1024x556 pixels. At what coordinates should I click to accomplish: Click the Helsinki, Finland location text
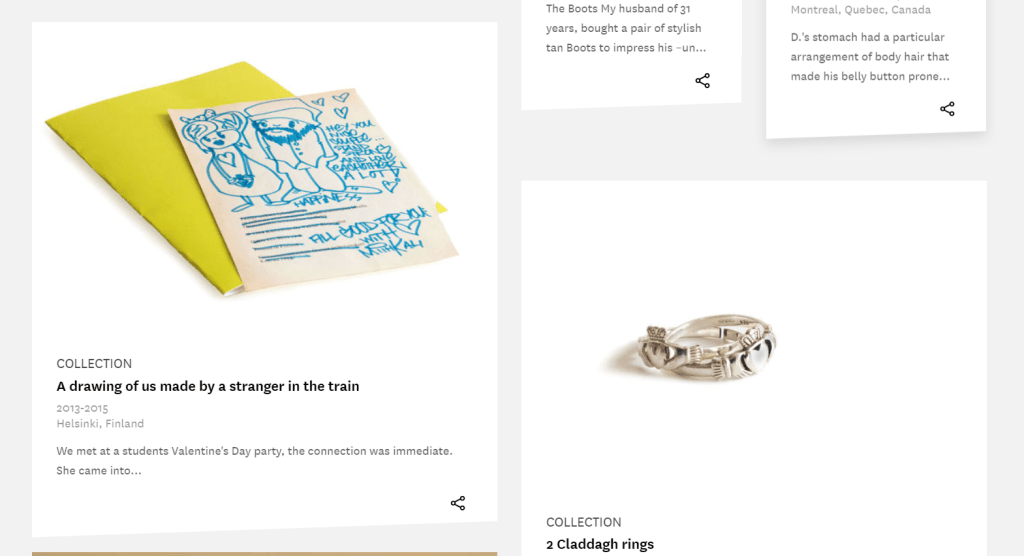pos(100,423)
